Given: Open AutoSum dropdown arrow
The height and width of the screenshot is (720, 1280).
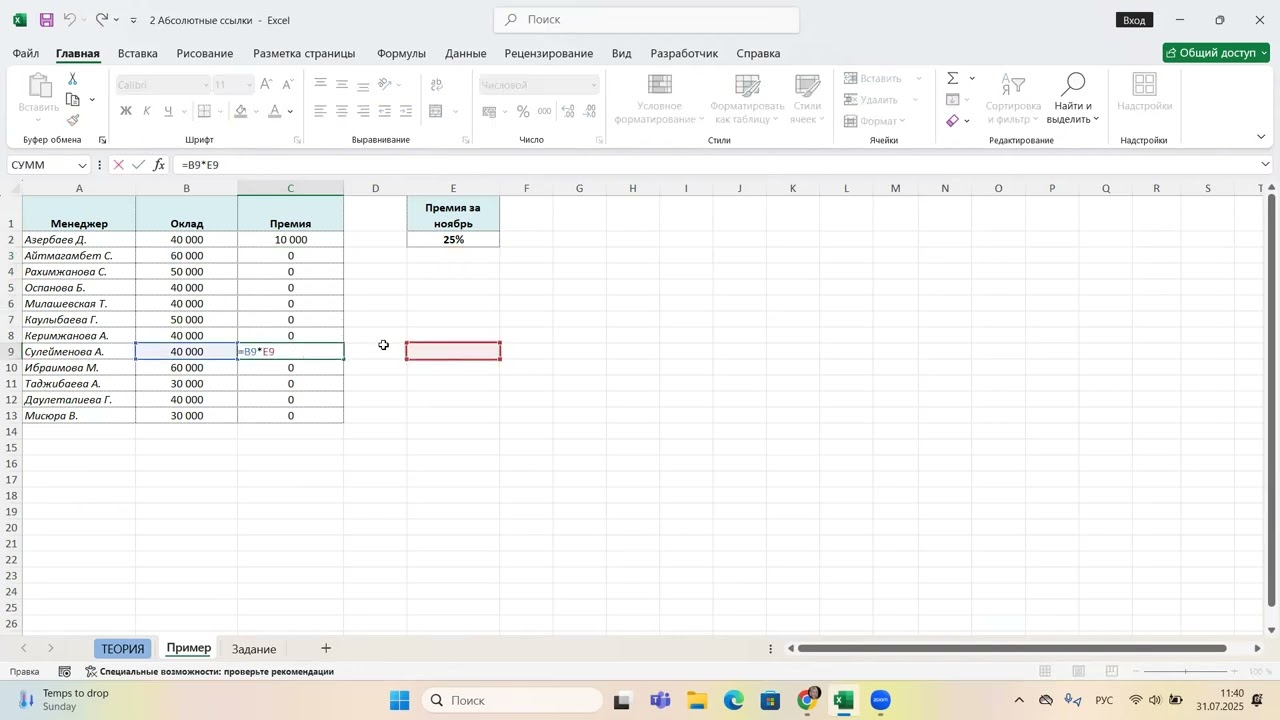Looking at the screenshot, I should (x=972, y=78).
